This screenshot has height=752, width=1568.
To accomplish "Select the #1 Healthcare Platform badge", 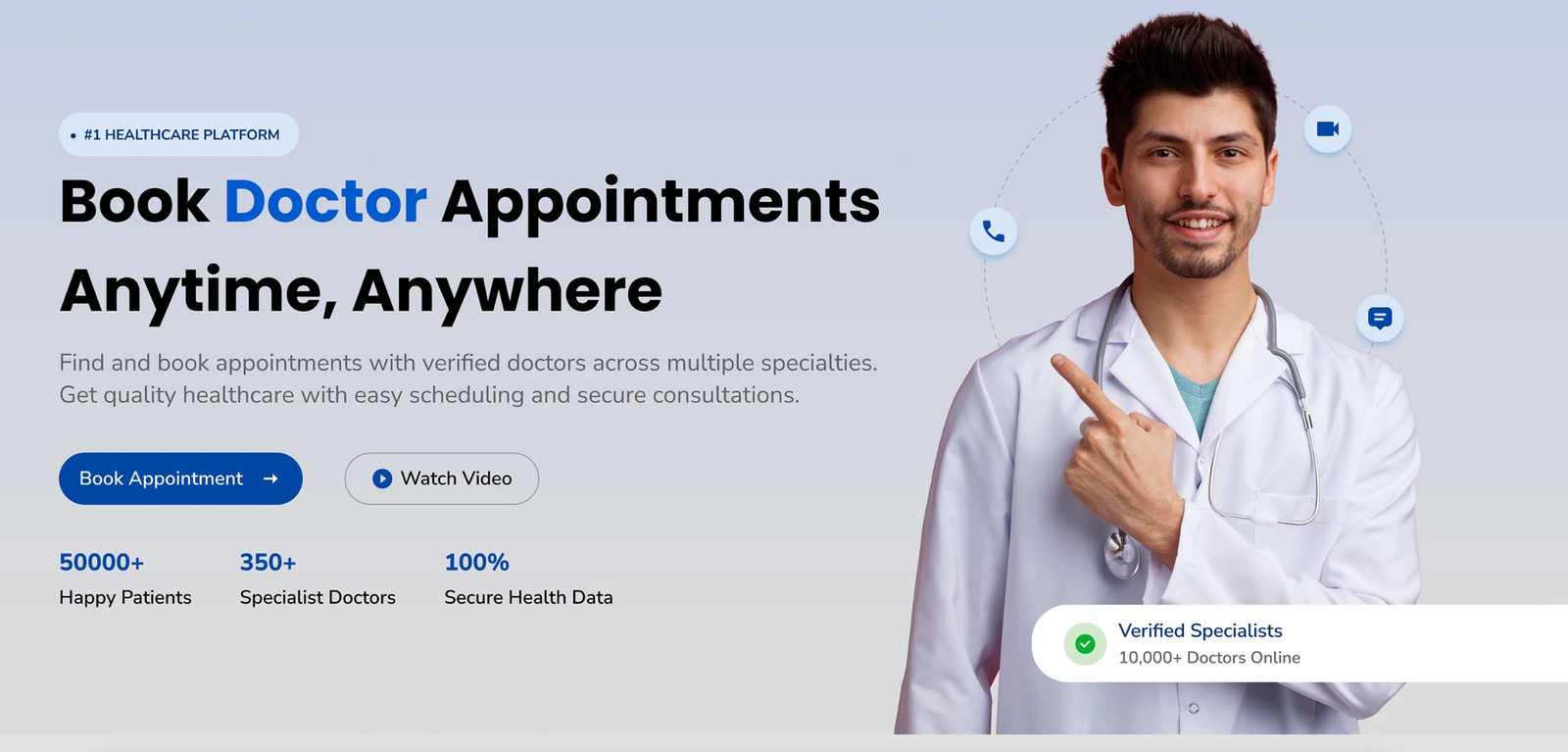I will pyautogui.click(x=178, y=134).
